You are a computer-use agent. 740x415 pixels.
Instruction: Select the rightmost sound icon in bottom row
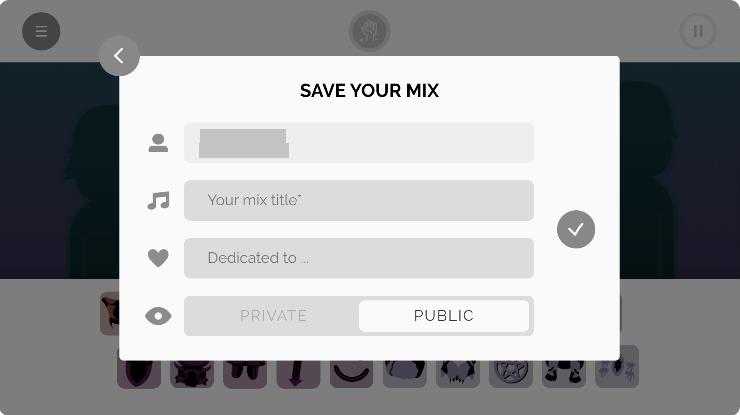point(617,370)
